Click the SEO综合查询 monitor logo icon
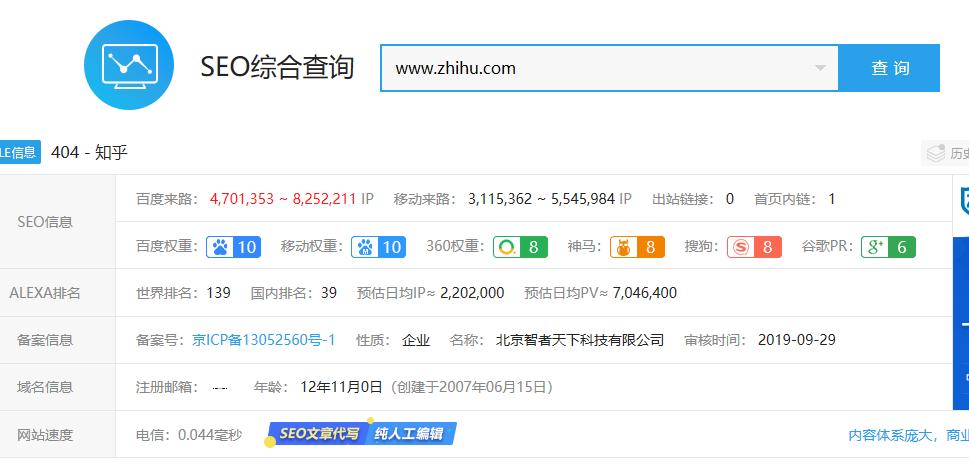Viewport: 969px width, 466px height. 129,65
